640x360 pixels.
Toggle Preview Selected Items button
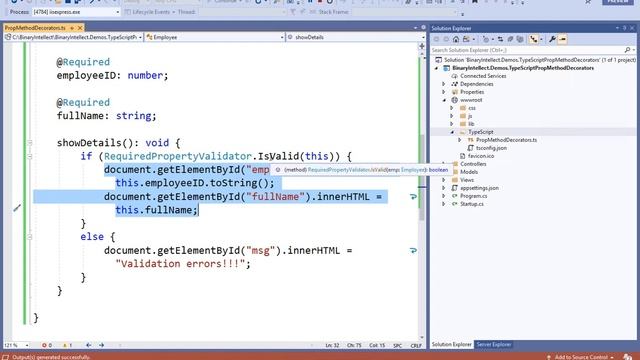pyautogui.click(x=562, y=39)
